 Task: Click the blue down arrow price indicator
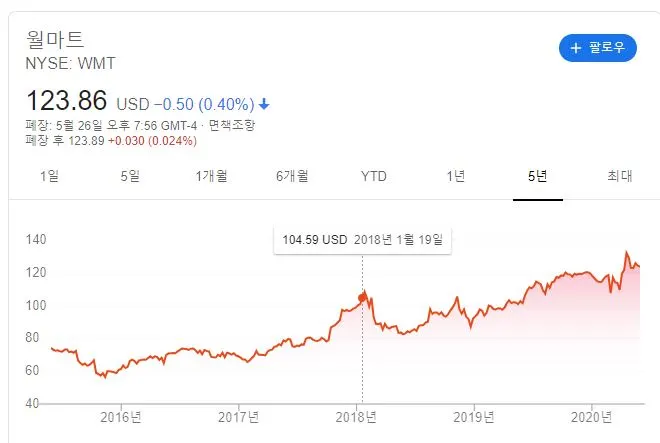point(264,104)
